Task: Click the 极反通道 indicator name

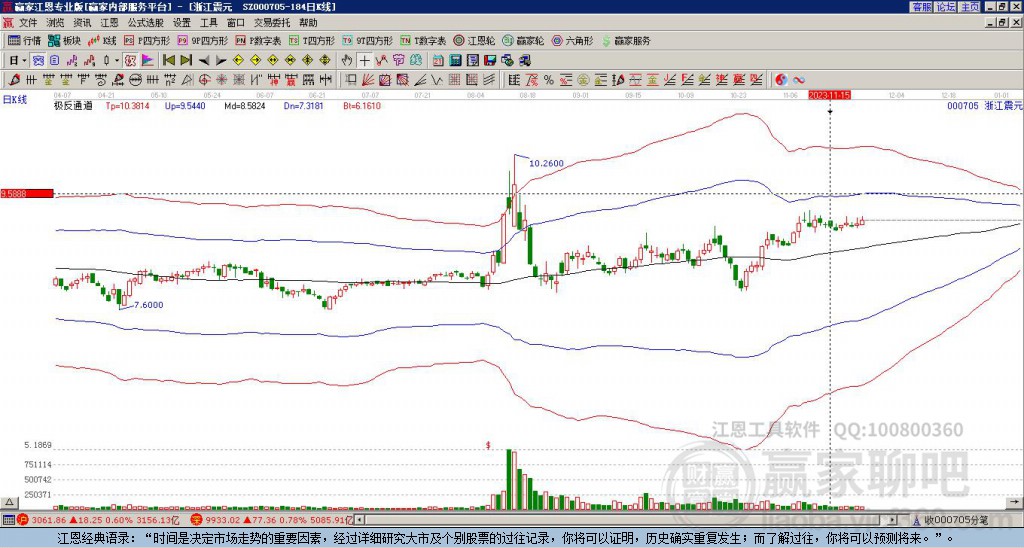Action: (x=73, y=105)
